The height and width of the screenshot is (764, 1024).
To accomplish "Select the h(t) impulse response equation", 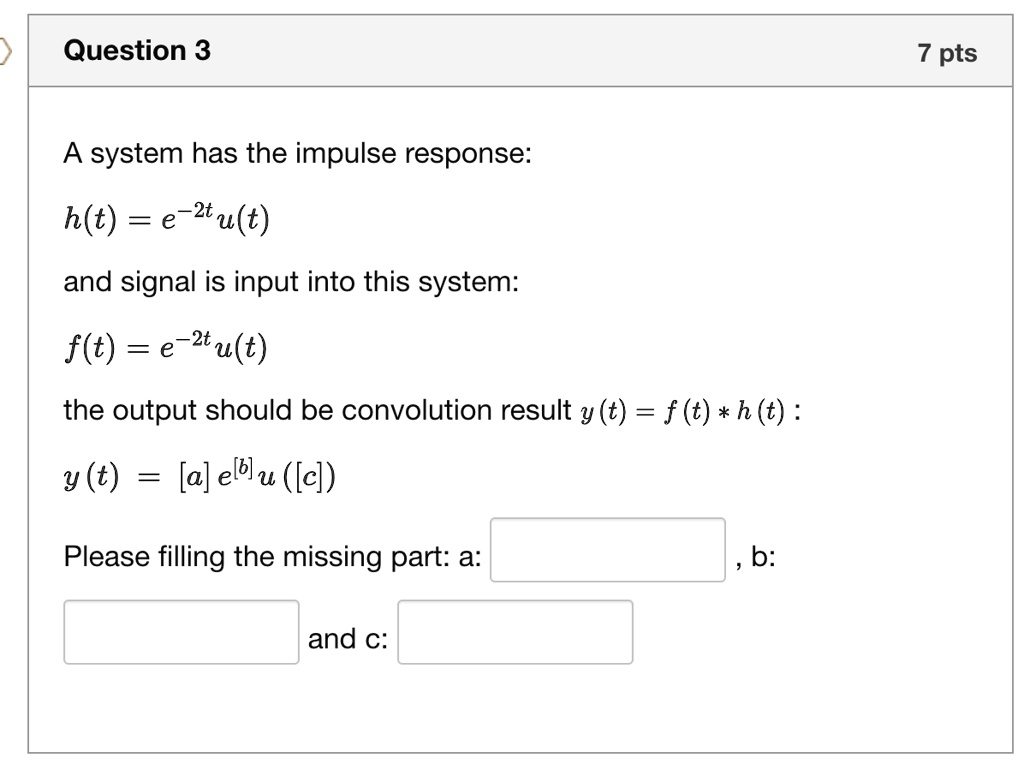I will pyautogui.click(x=167, y=217).
